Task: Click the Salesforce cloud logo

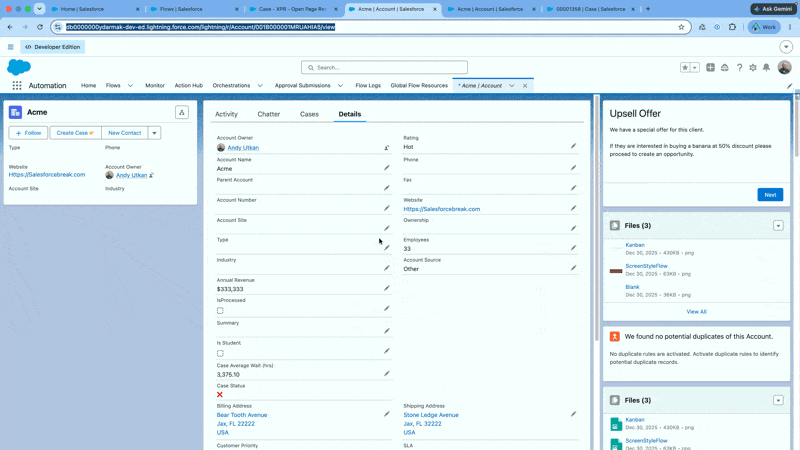Action: pos(19,67)
